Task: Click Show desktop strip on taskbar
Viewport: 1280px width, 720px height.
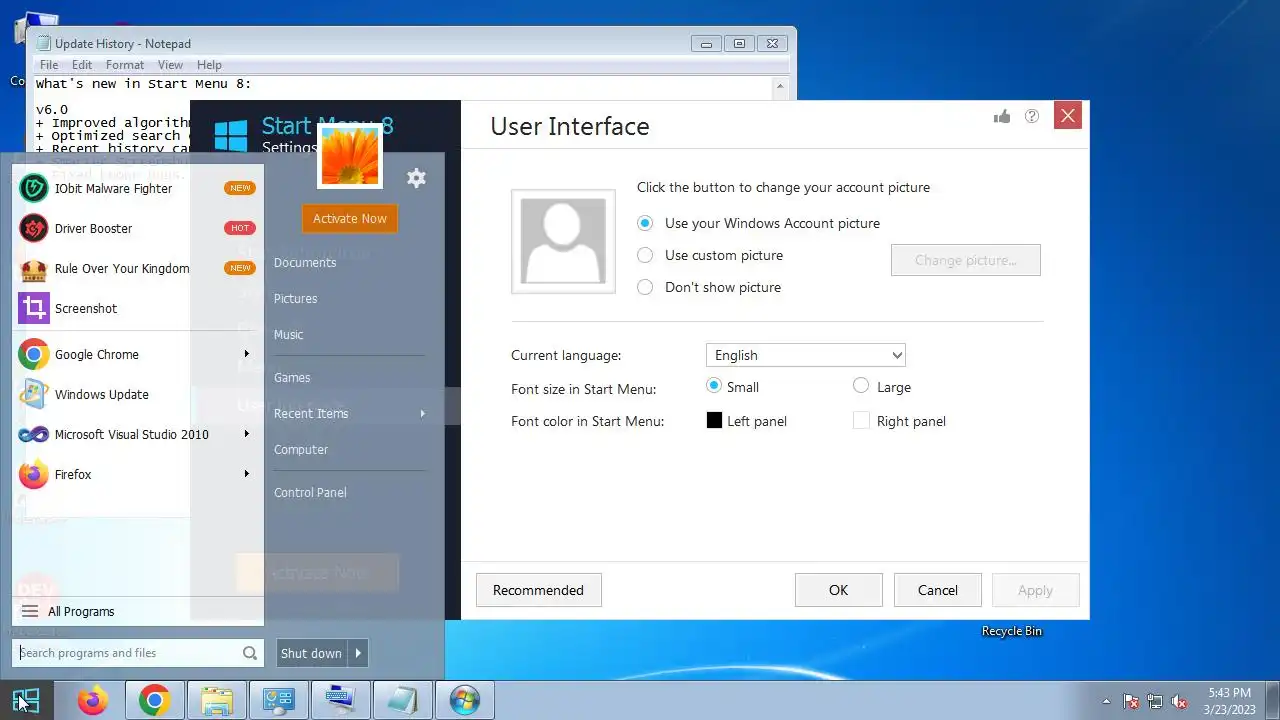Action: (1273, 700)
